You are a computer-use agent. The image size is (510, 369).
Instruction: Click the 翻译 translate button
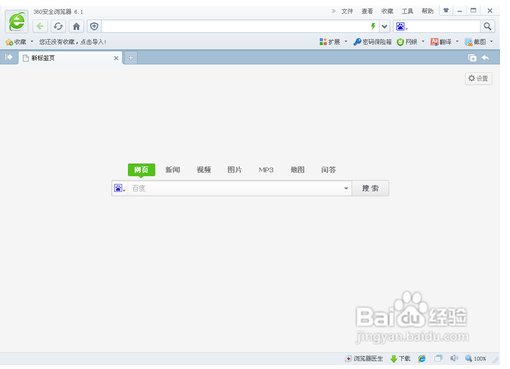441,42
